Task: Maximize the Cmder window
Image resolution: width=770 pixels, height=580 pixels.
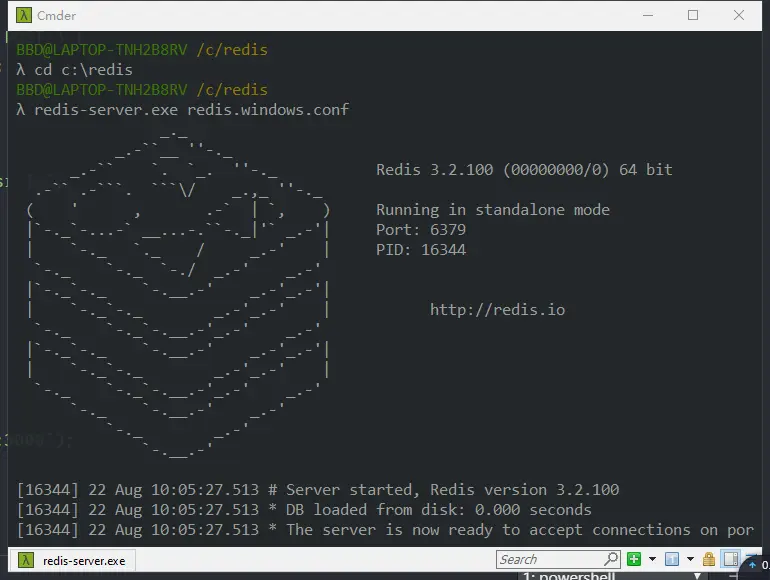Action: [693, 15]
